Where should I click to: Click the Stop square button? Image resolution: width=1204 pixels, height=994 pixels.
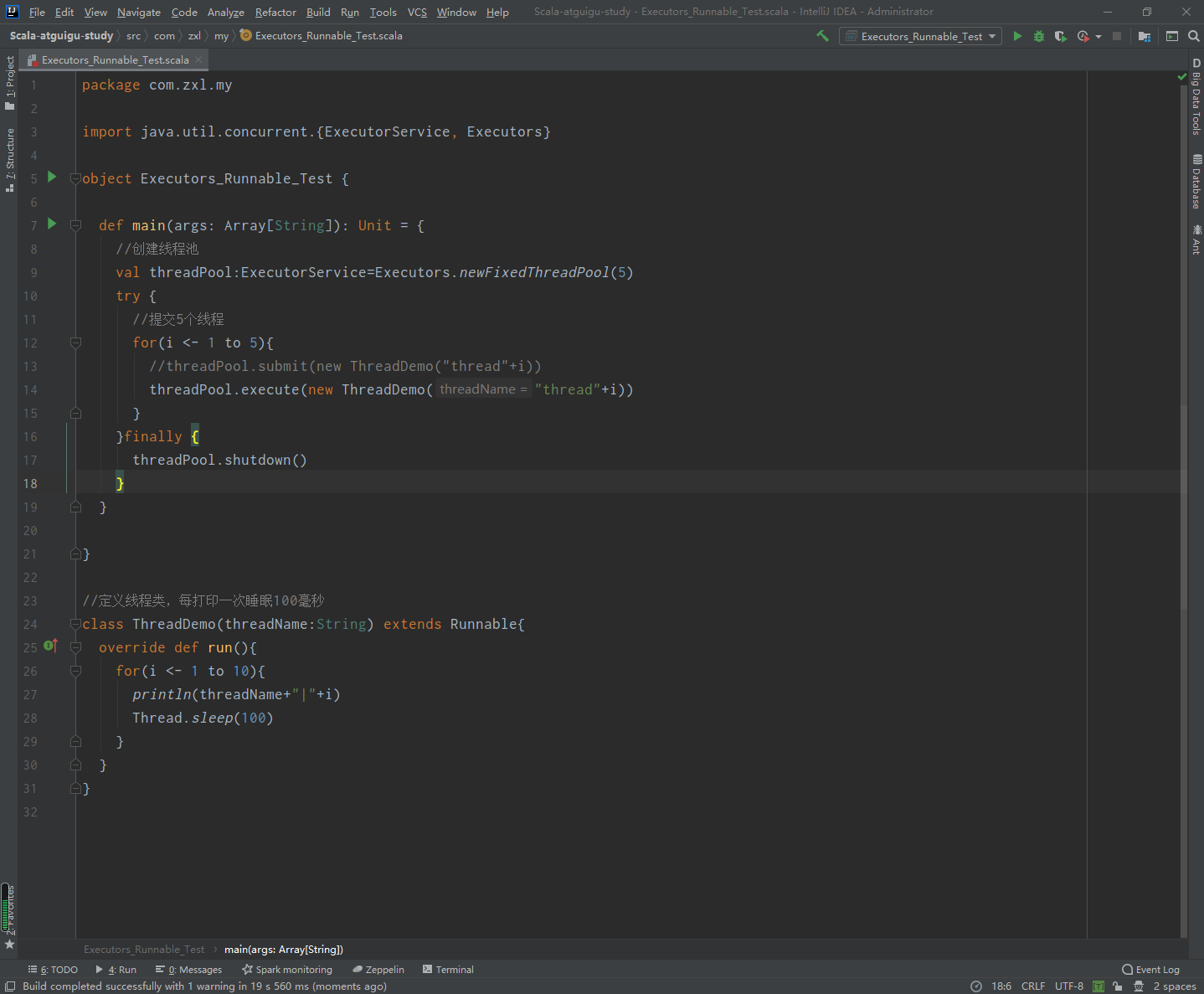pyautogui.click(x=1117, y=36)
